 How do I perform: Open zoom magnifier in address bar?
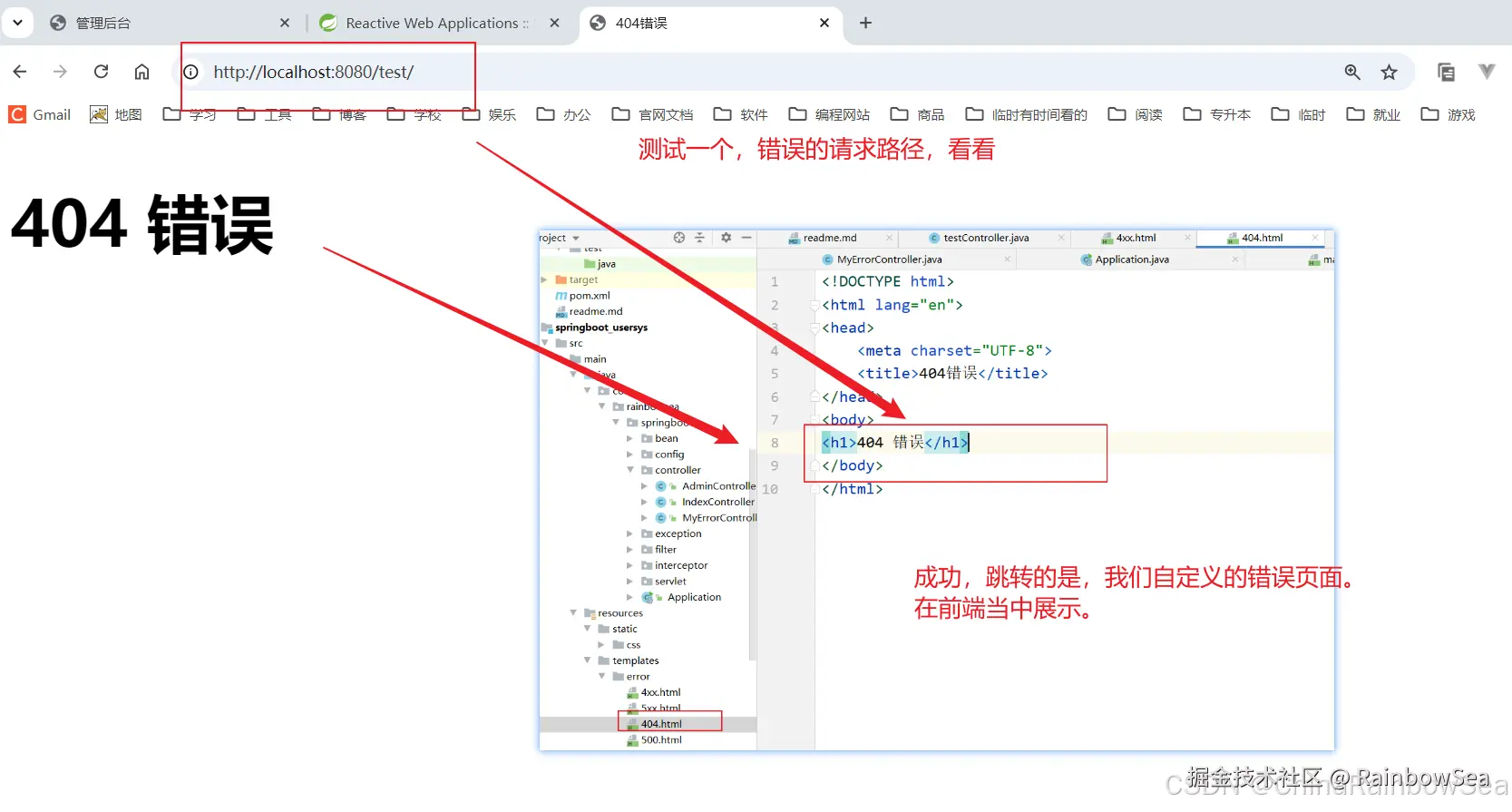[x=1352, y=72]
